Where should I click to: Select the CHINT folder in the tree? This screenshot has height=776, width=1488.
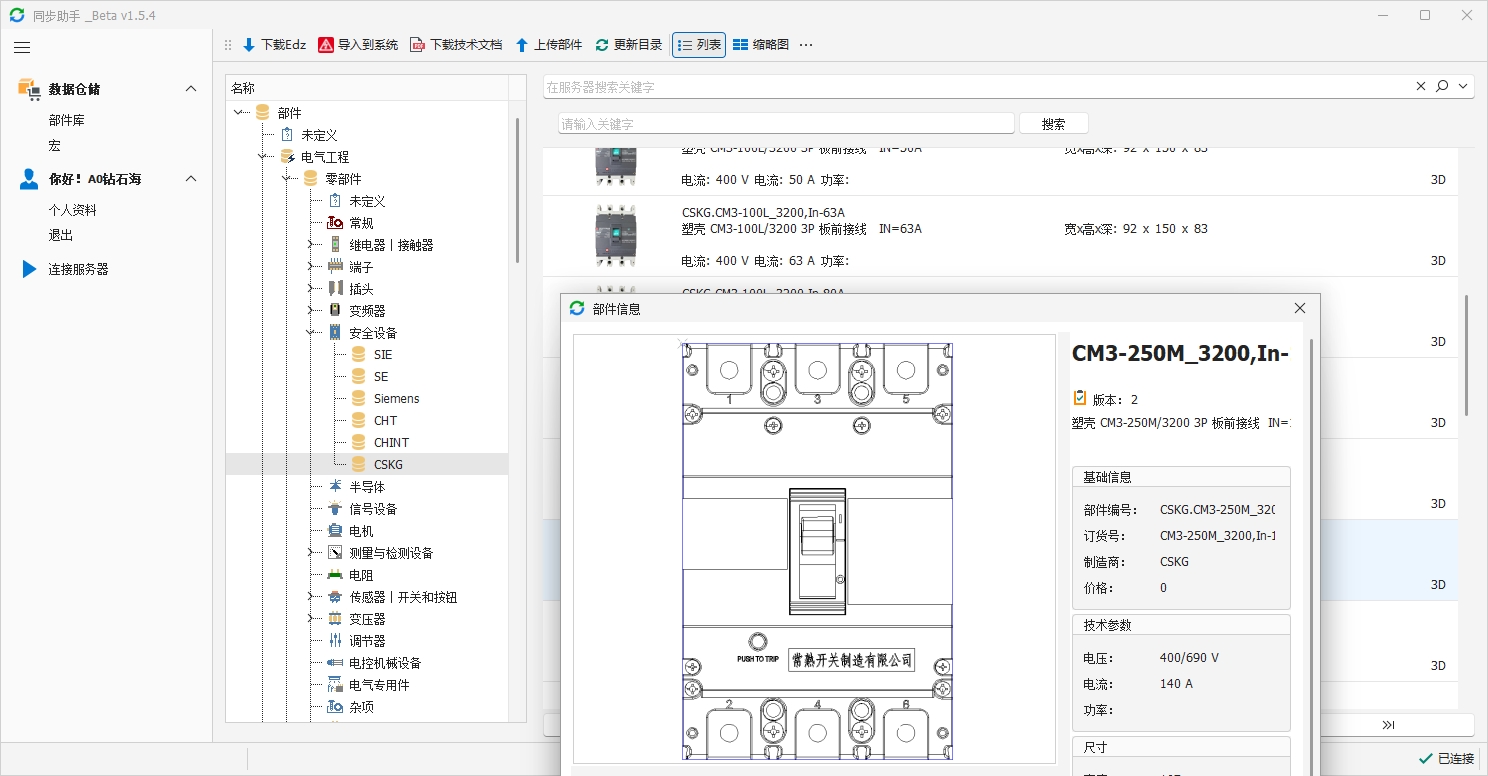tap(391, 443)
